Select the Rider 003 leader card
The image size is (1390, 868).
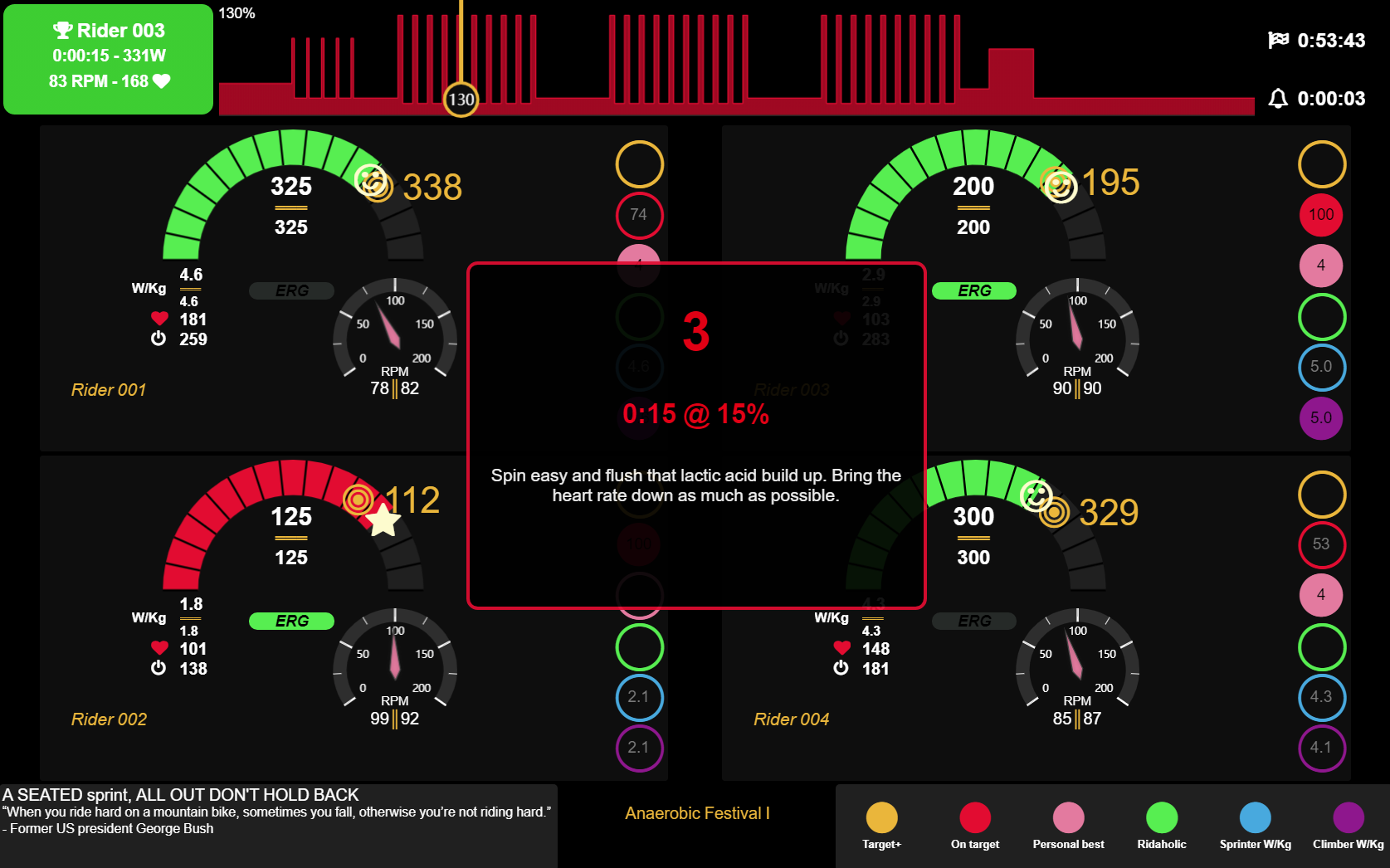pos(108,59)
